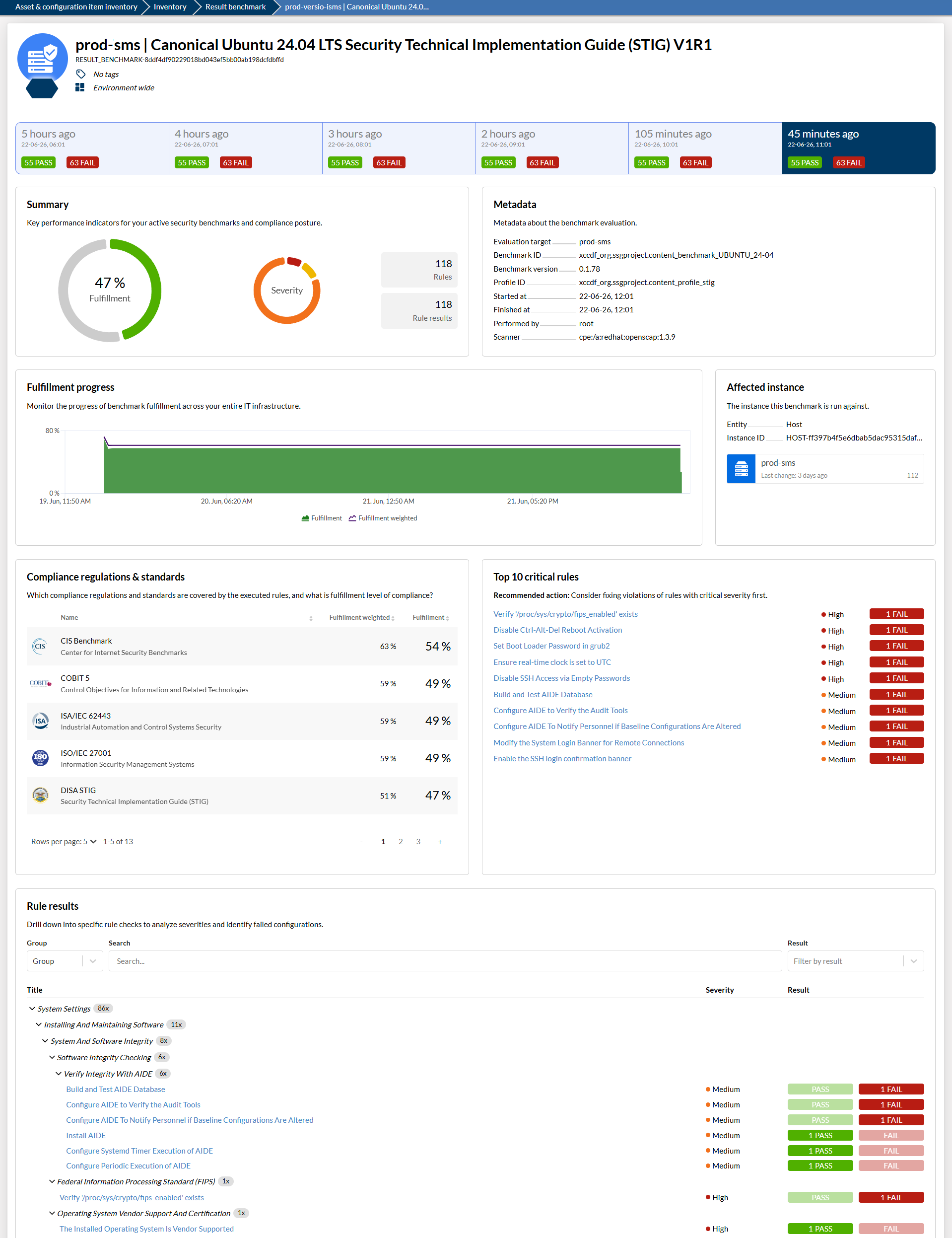Click the Severity donut chart ring

click(287, 290)
